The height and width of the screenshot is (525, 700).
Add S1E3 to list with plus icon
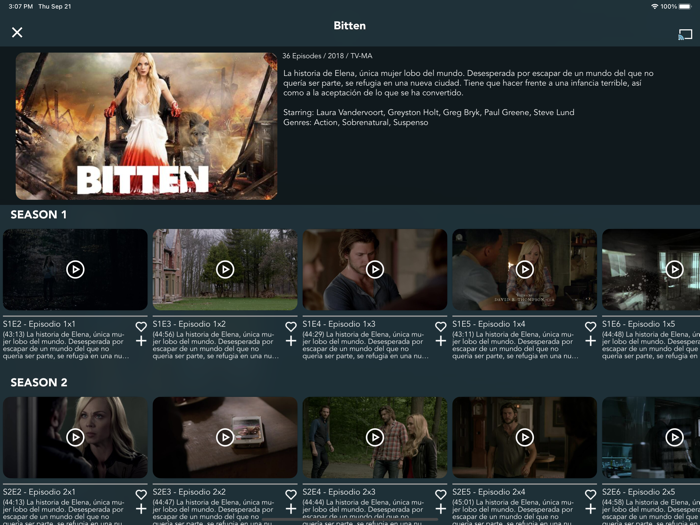click(291, 341)
